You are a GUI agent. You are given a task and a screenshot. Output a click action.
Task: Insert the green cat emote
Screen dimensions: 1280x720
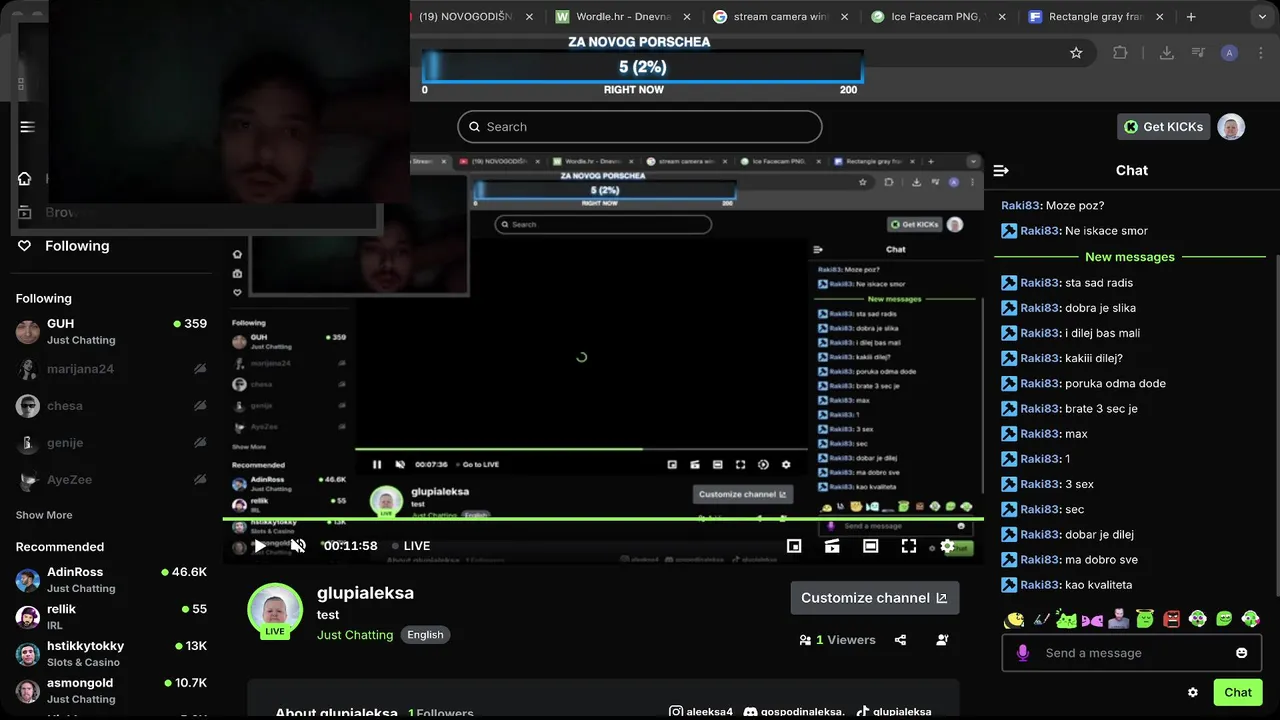point(1066,620)
